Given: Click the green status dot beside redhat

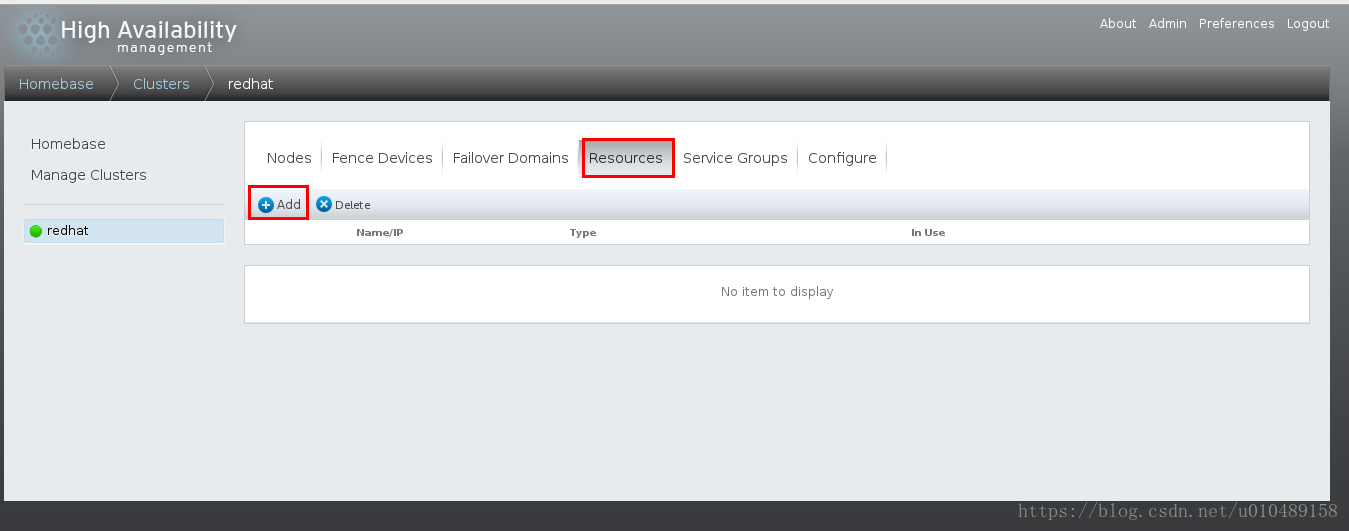Looking at the screenshot, I should tap(36, 231).
